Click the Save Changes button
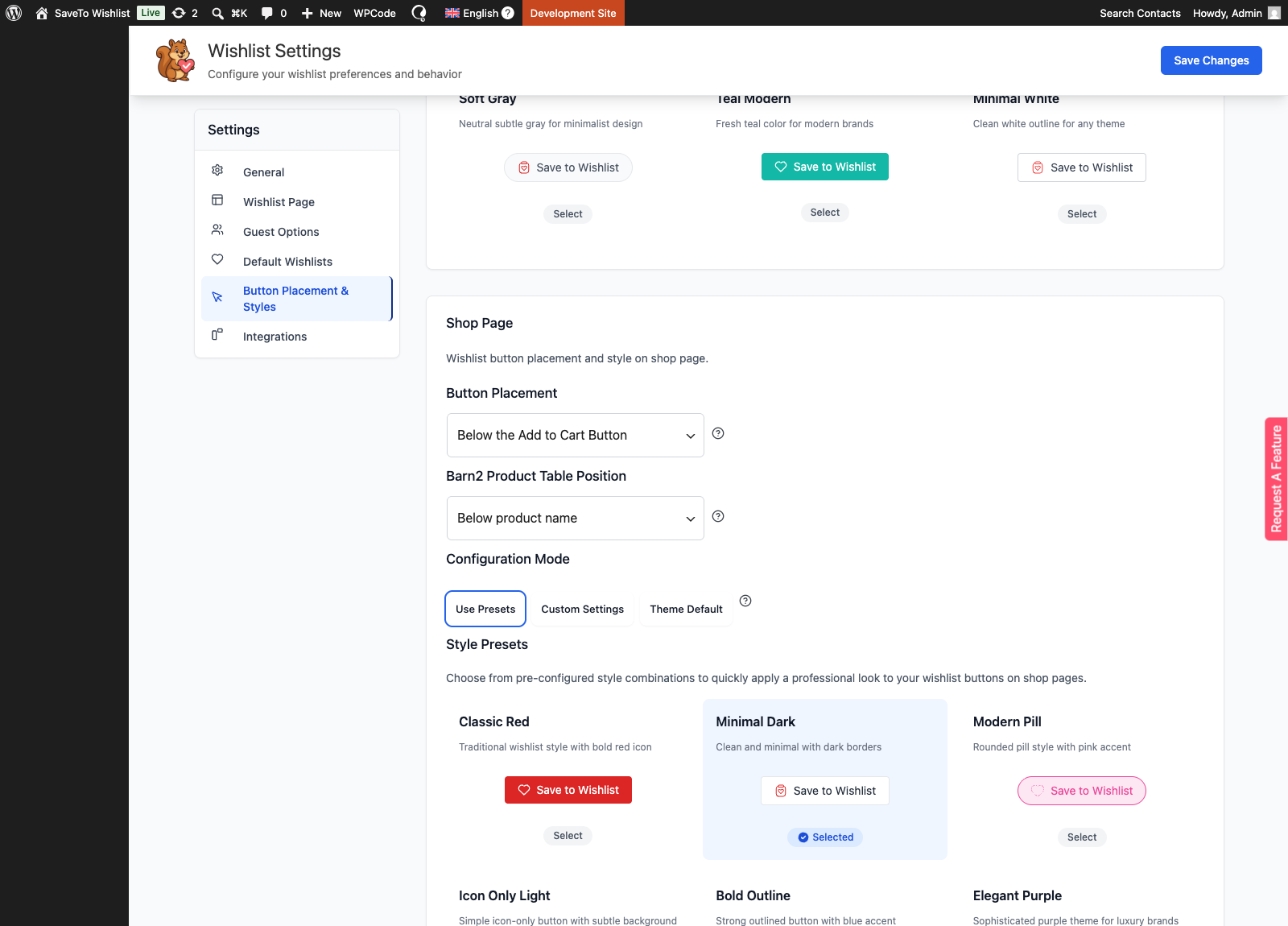This screenshot has width=1288, height=926. tap(1211, 60)
